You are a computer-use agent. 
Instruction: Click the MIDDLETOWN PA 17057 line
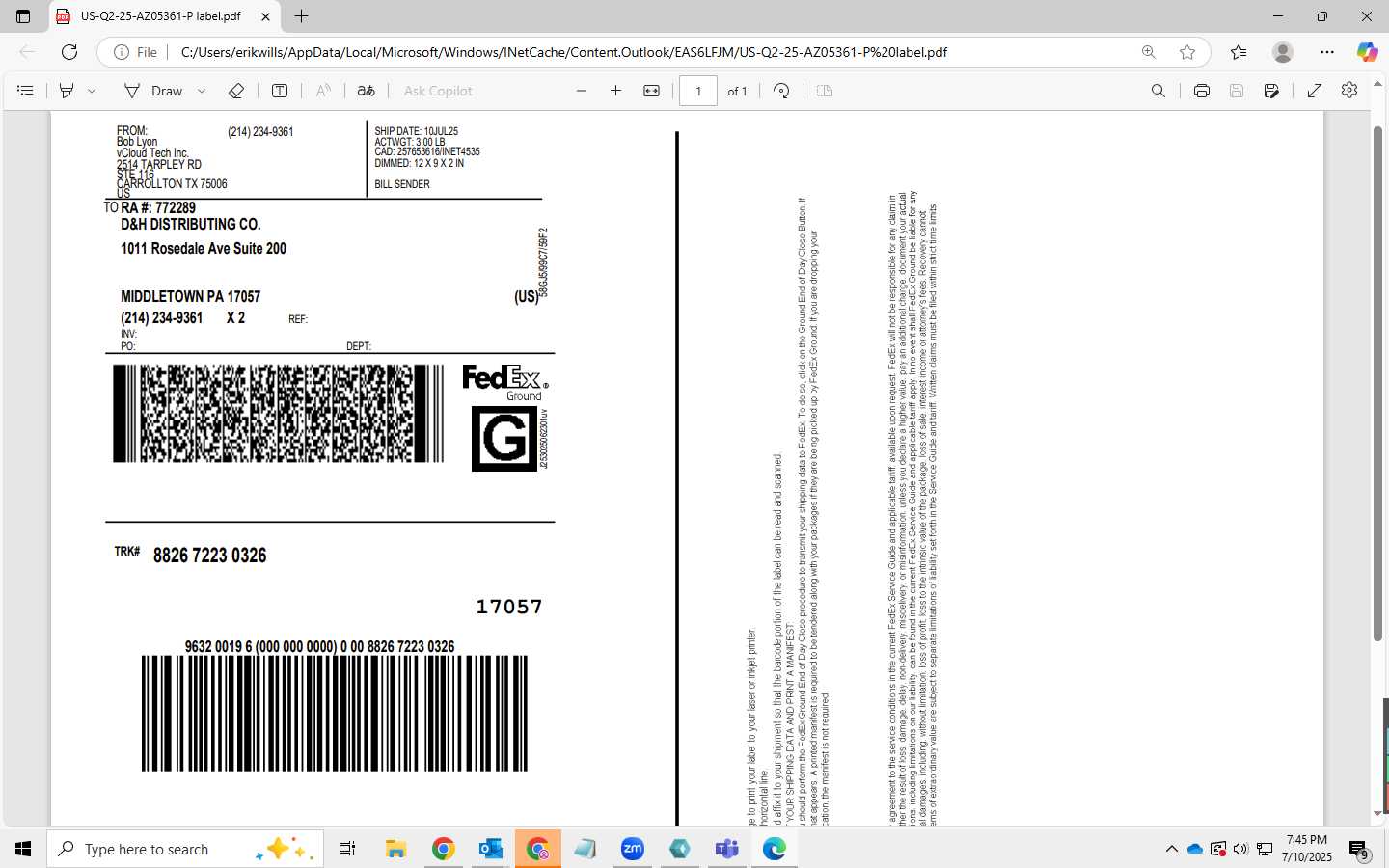(x=190, y=296)
